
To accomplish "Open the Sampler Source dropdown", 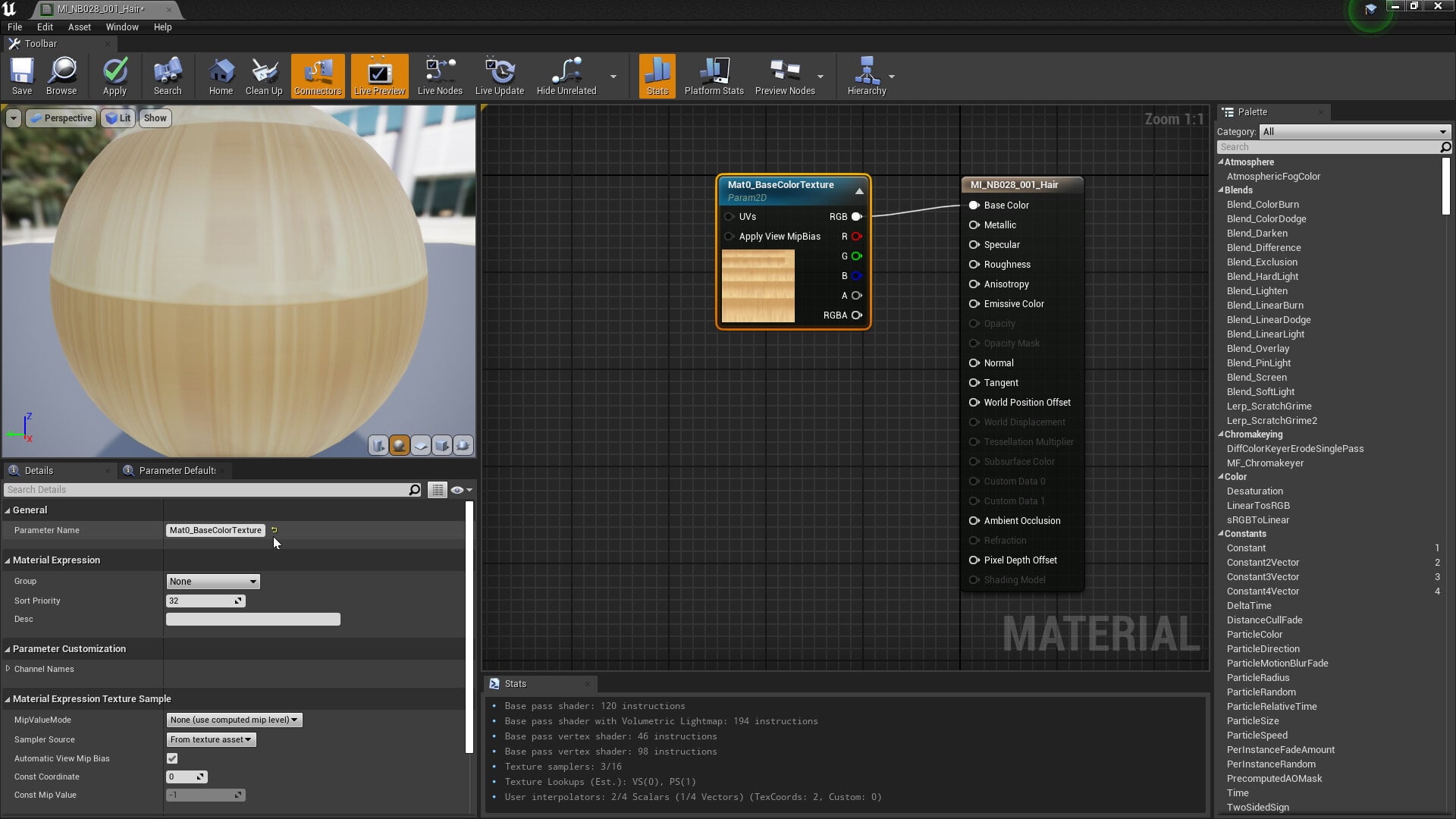I will pos(212,739).
